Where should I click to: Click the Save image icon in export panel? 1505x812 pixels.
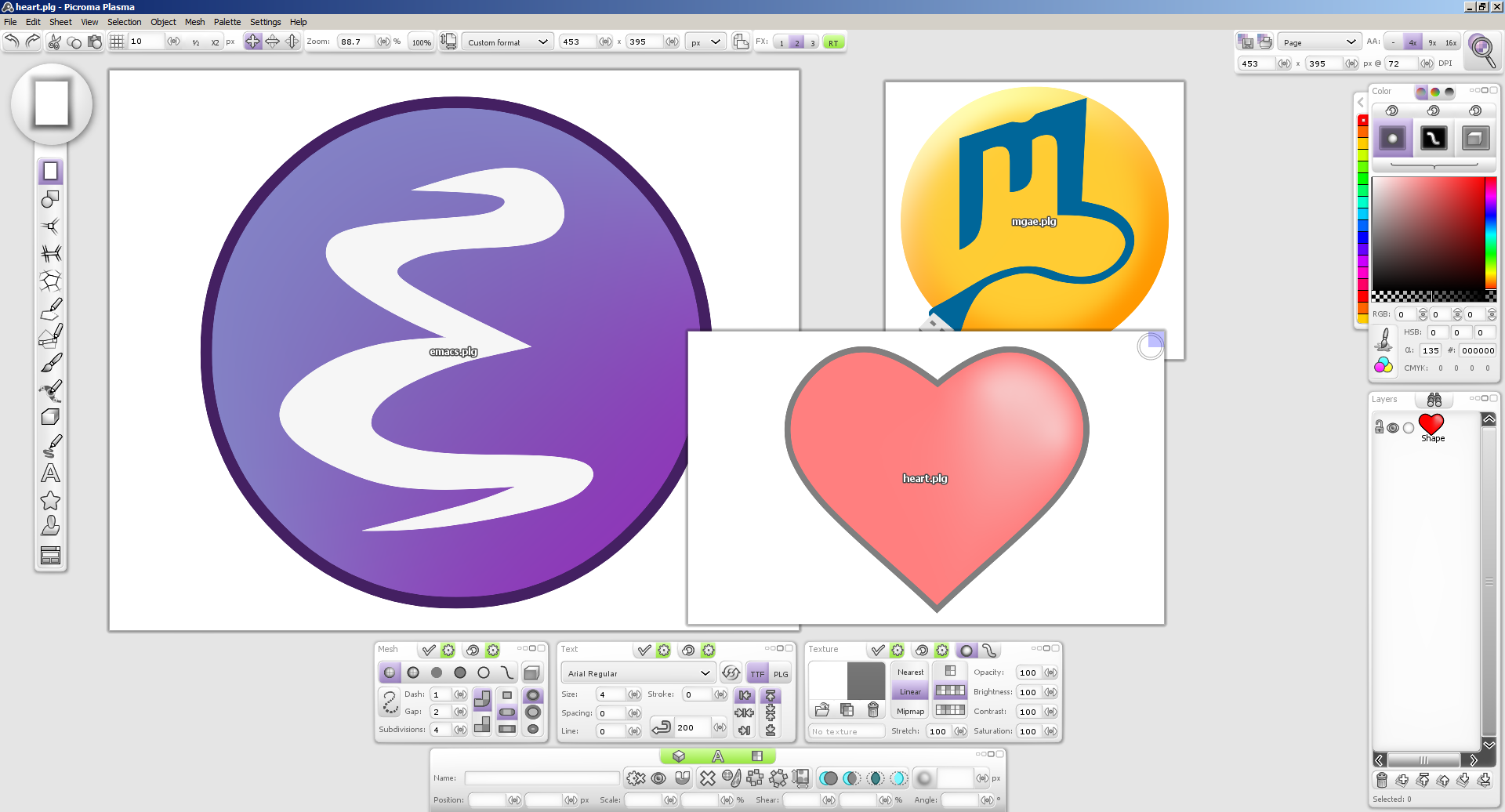[x=1246, y=42]
